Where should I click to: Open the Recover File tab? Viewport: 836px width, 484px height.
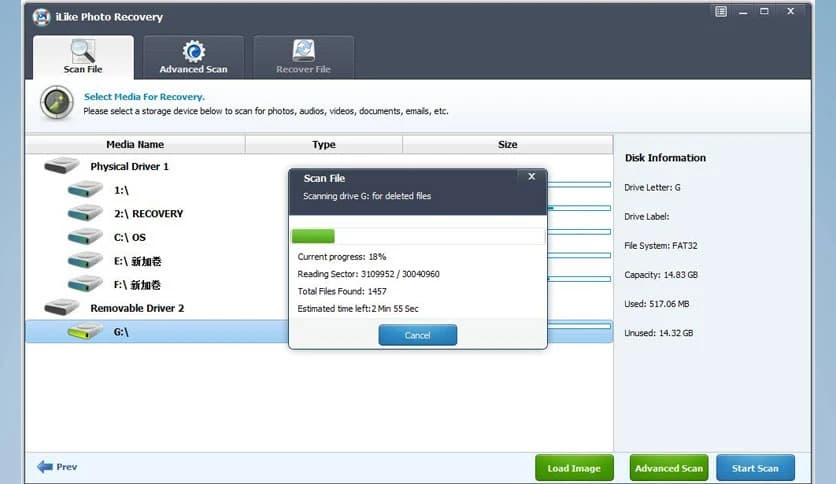coord(303,57)
